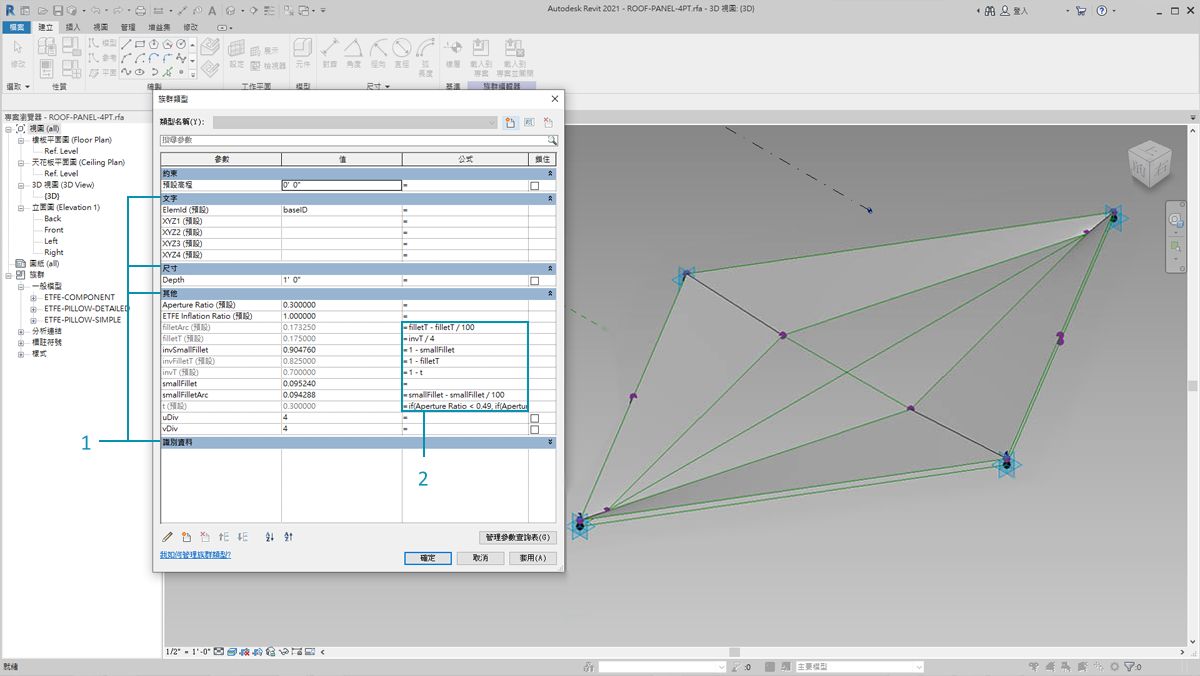Click the parameter search input field
The height and width of the screenshot is (676, 1200).
point(352,141)
